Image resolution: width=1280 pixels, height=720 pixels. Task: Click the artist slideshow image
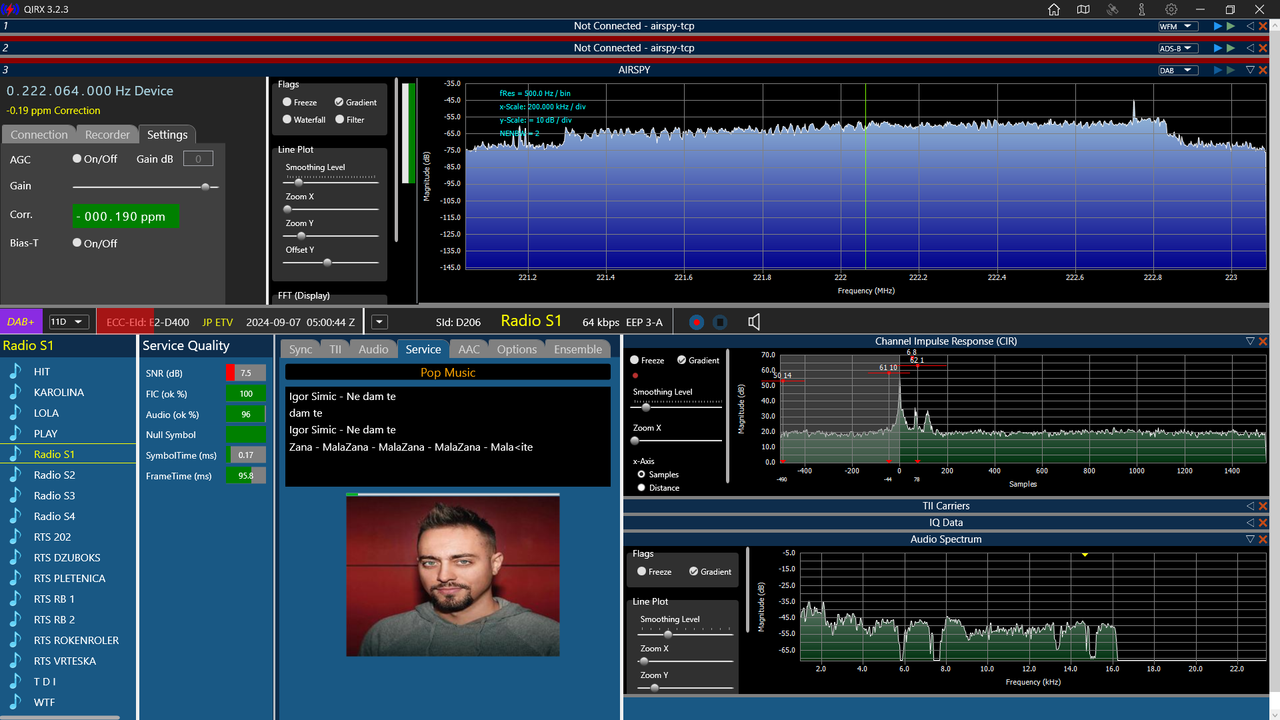coord(453,576)
